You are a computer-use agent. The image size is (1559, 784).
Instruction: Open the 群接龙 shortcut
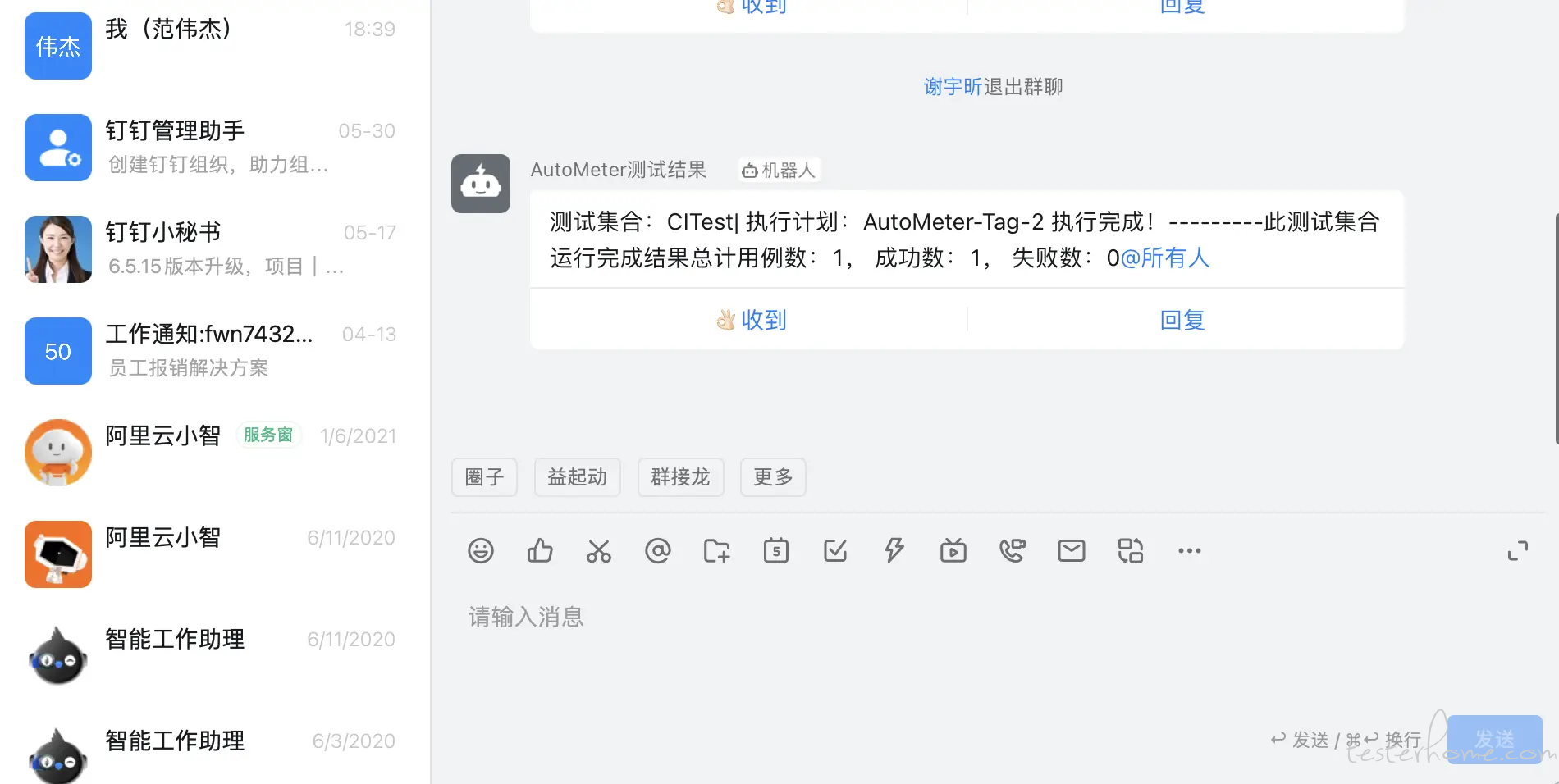coord(680,477)
